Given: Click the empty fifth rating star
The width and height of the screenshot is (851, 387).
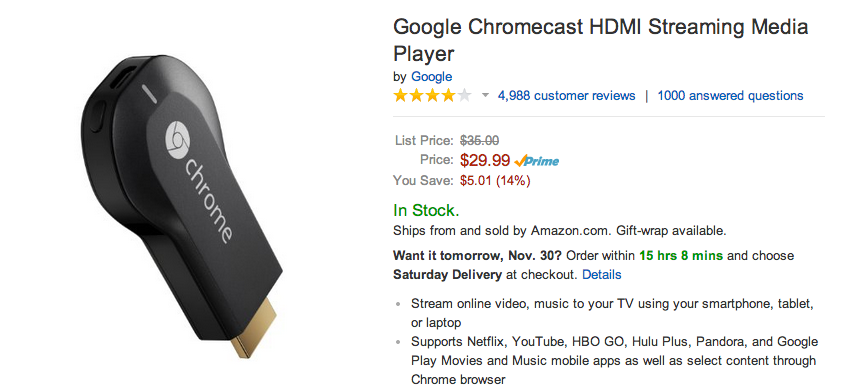Looking at the screenshot, I should coord(464,96).
